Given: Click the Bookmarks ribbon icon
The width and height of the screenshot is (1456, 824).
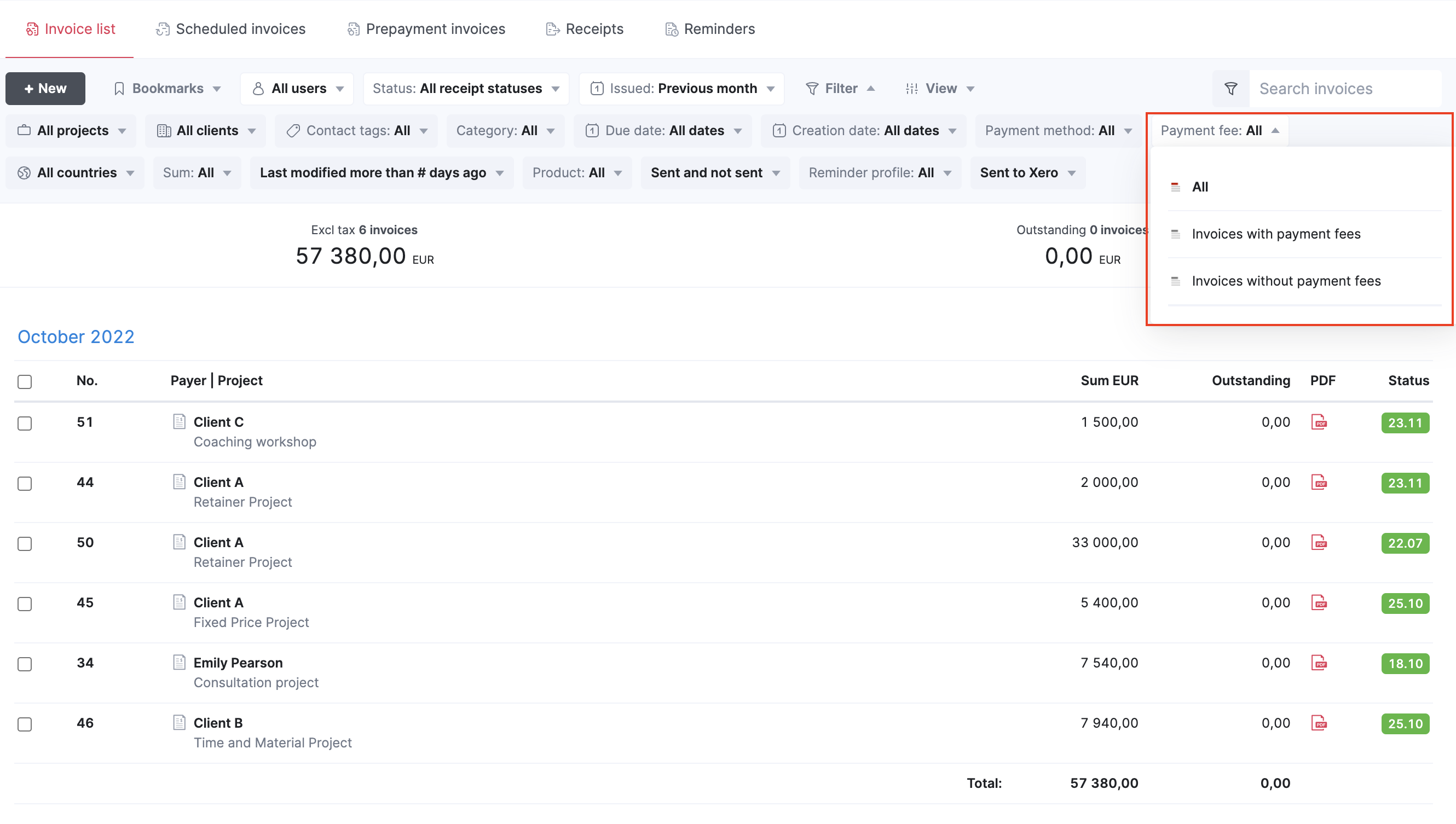Looking at the screenshot, I should (119, 89).
